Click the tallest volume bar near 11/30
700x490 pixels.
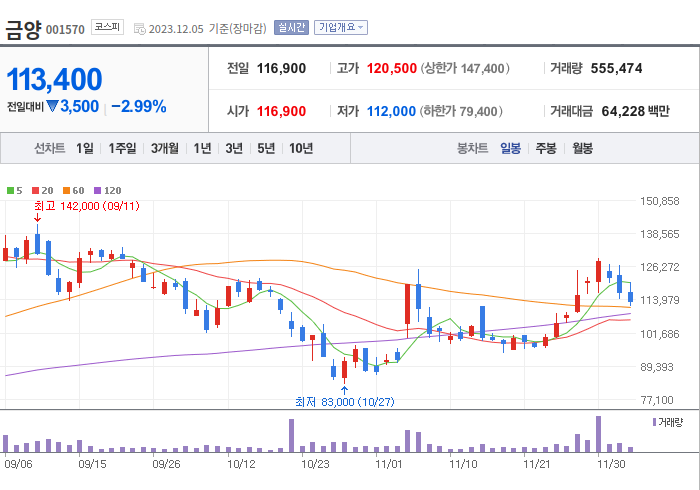(598, 434)
